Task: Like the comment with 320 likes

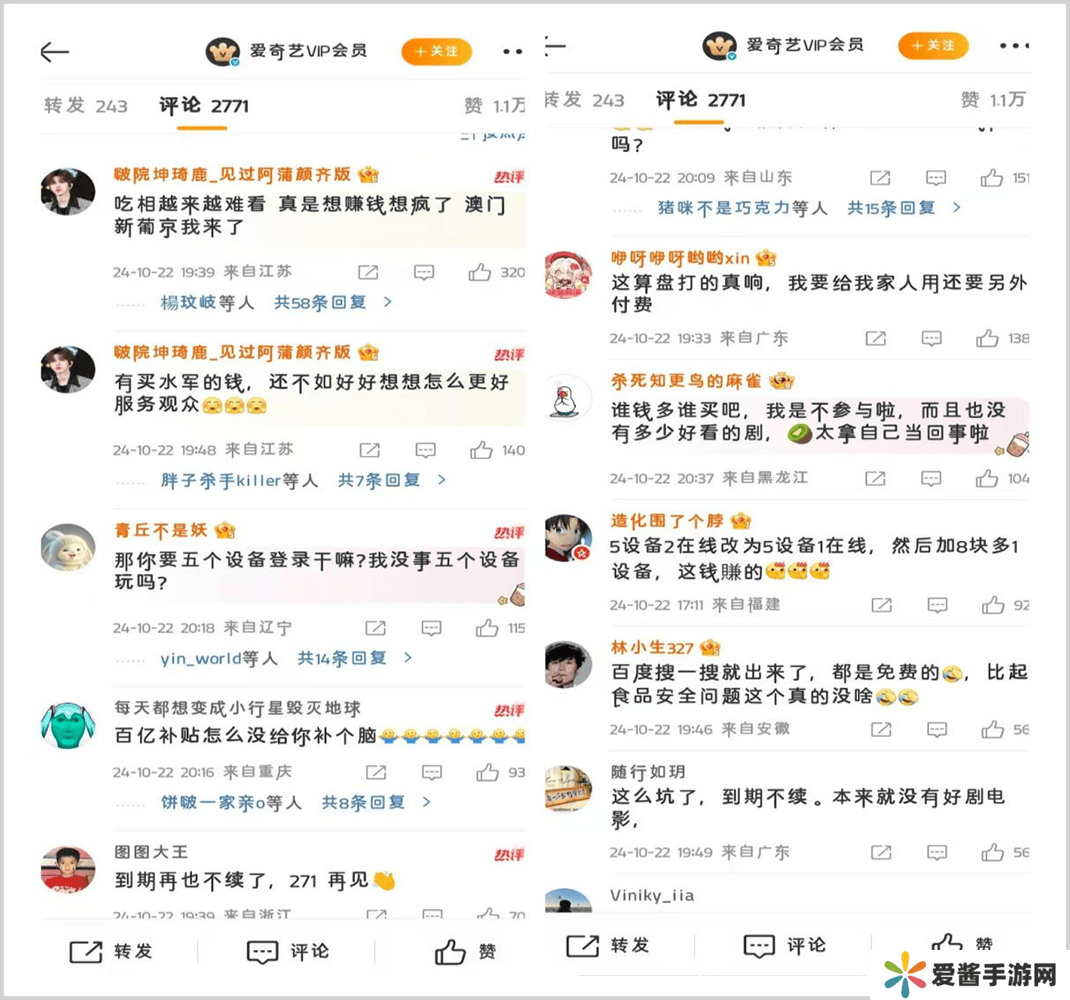Action: [480, 272]
